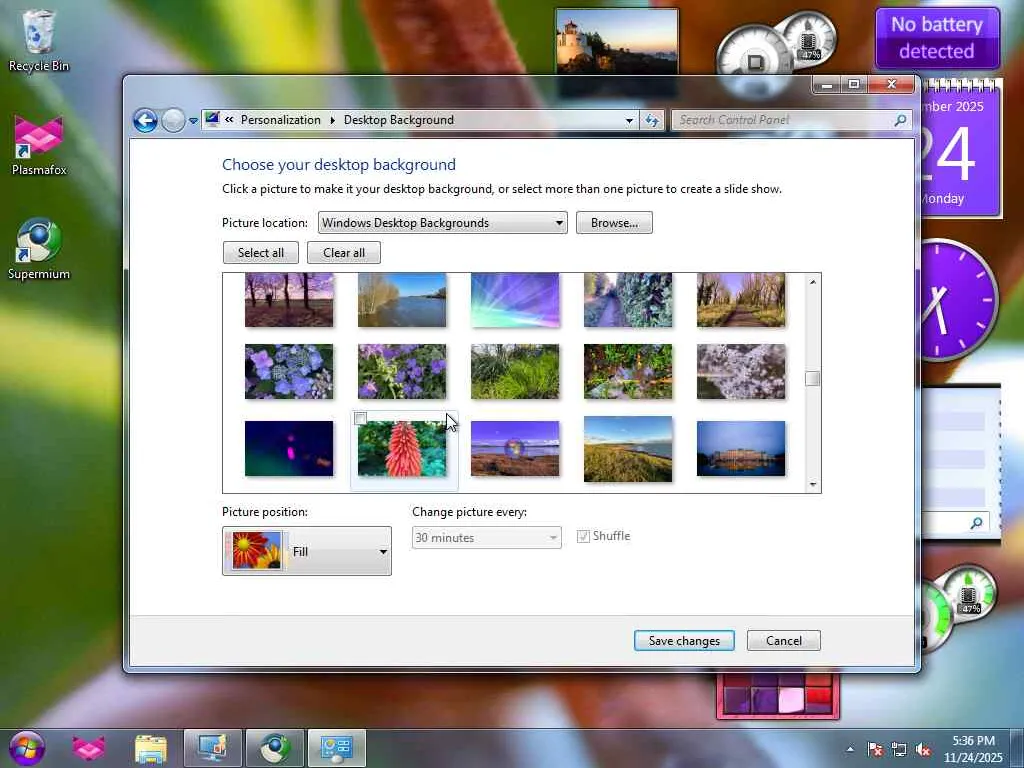Open the pink Plasmafox taskbar icon

click(x=89, y=748)
